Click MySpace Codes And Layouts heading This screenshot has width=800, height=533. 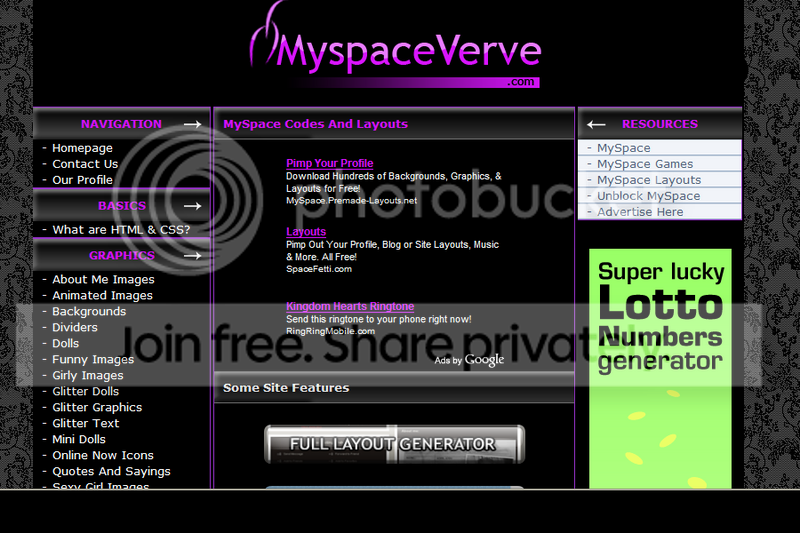pyautogui.click(x=315, y=124)
